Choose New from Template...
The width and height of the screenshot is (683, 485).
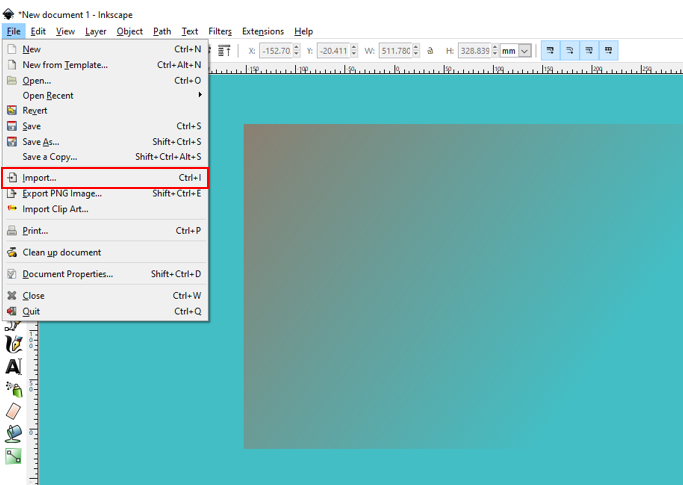(x=105, y=65)
